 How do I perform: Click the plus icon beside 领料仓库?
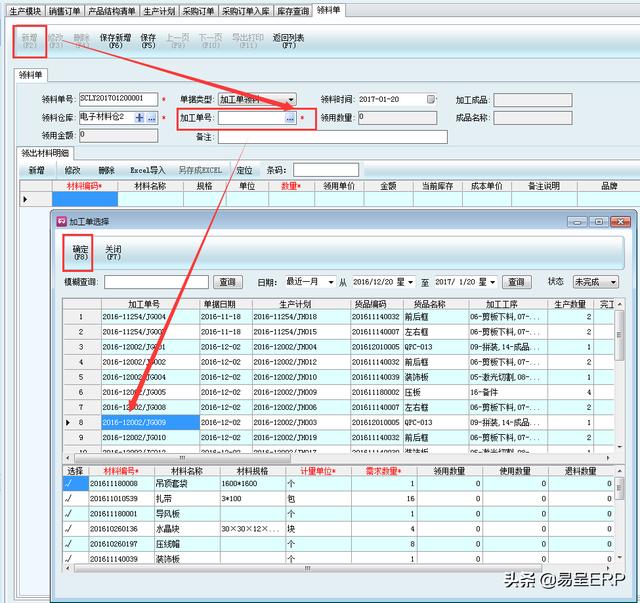140,118
